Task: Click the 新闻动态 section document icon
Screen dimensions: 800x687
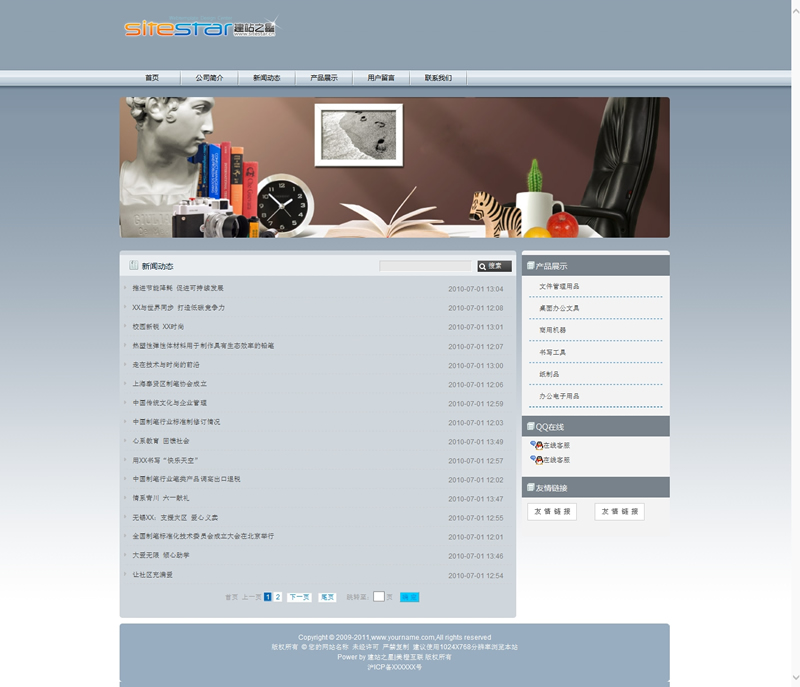Action: click(x=133, y=266)
